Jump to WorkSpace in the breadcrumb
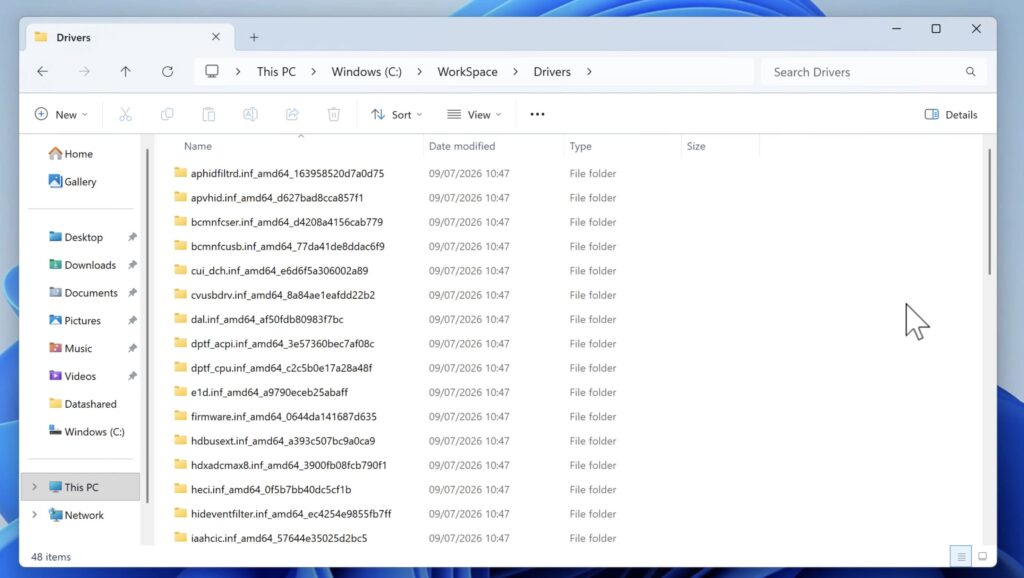Screen dimensions: 1024x578 (x=468, y=72)
